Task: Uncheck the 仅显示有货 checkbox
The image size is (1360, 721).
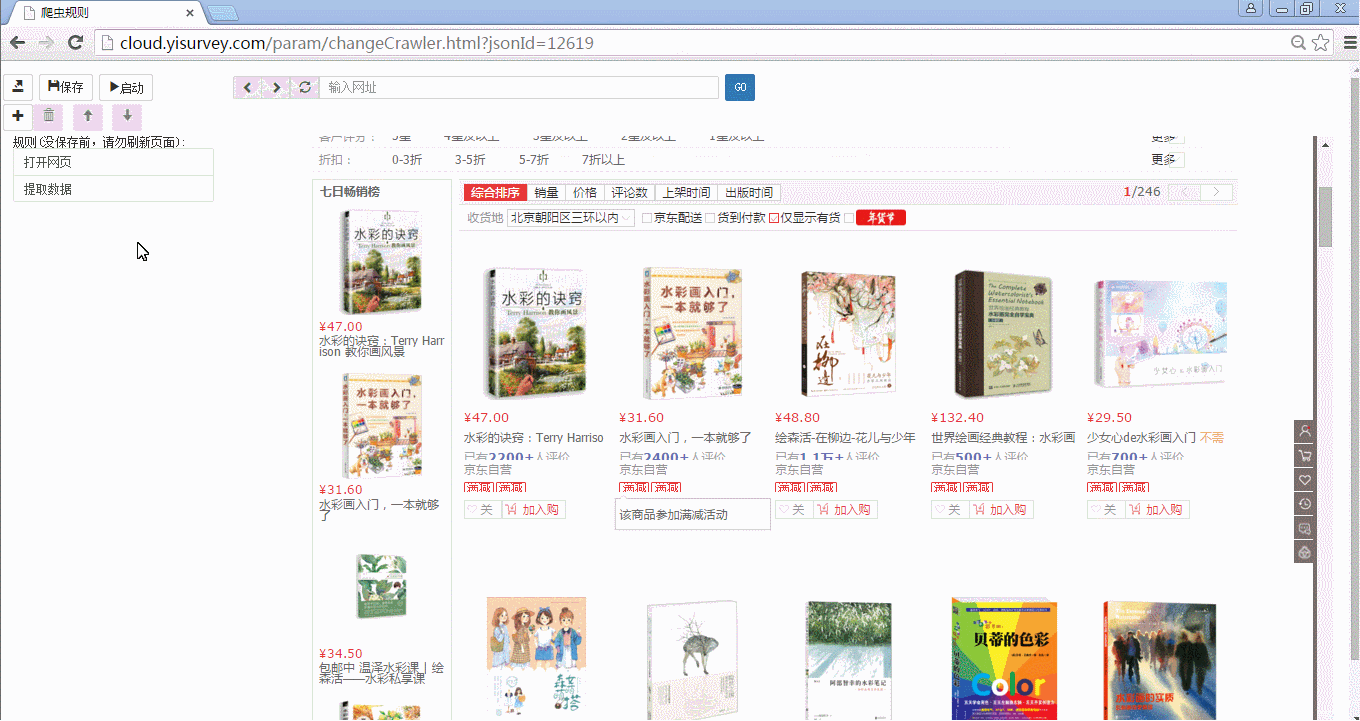Action: point(774,218)
